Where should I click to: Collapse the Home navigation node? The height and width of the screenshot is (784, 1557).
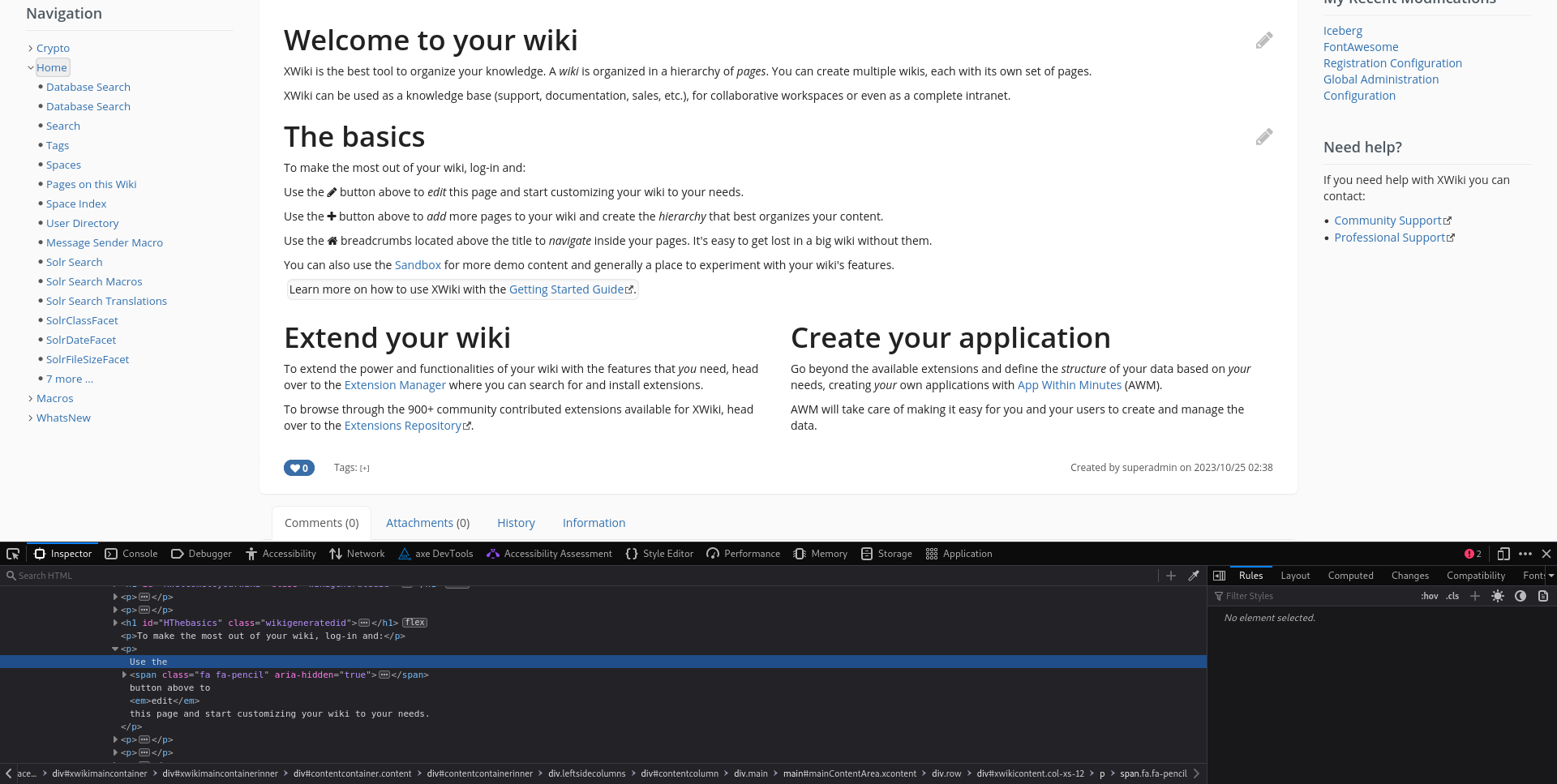(31, 68)
